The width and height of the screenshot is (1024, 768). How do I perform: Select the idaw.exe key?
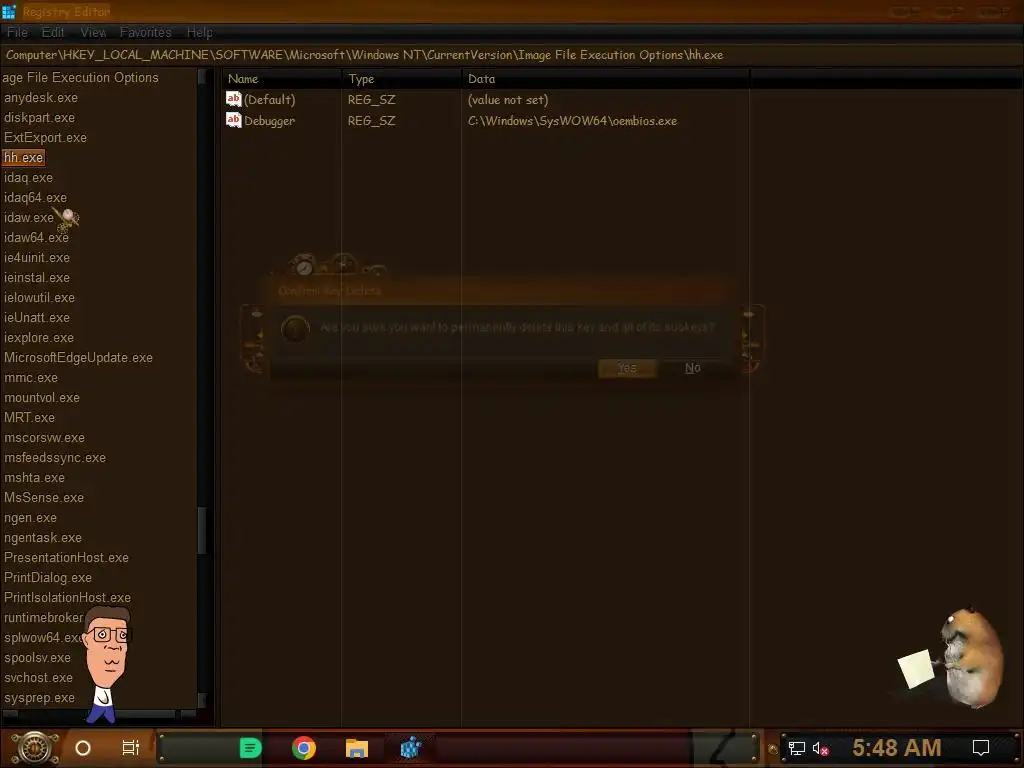[x=29, y=217]
